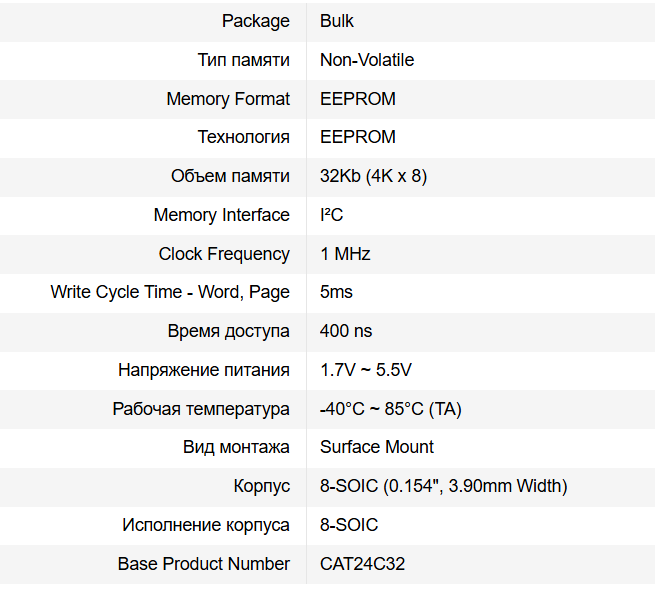655x597 pixels.
Task: Click the "Объем памяти" label
Action: pyautogui.click(x=230, y=176)
